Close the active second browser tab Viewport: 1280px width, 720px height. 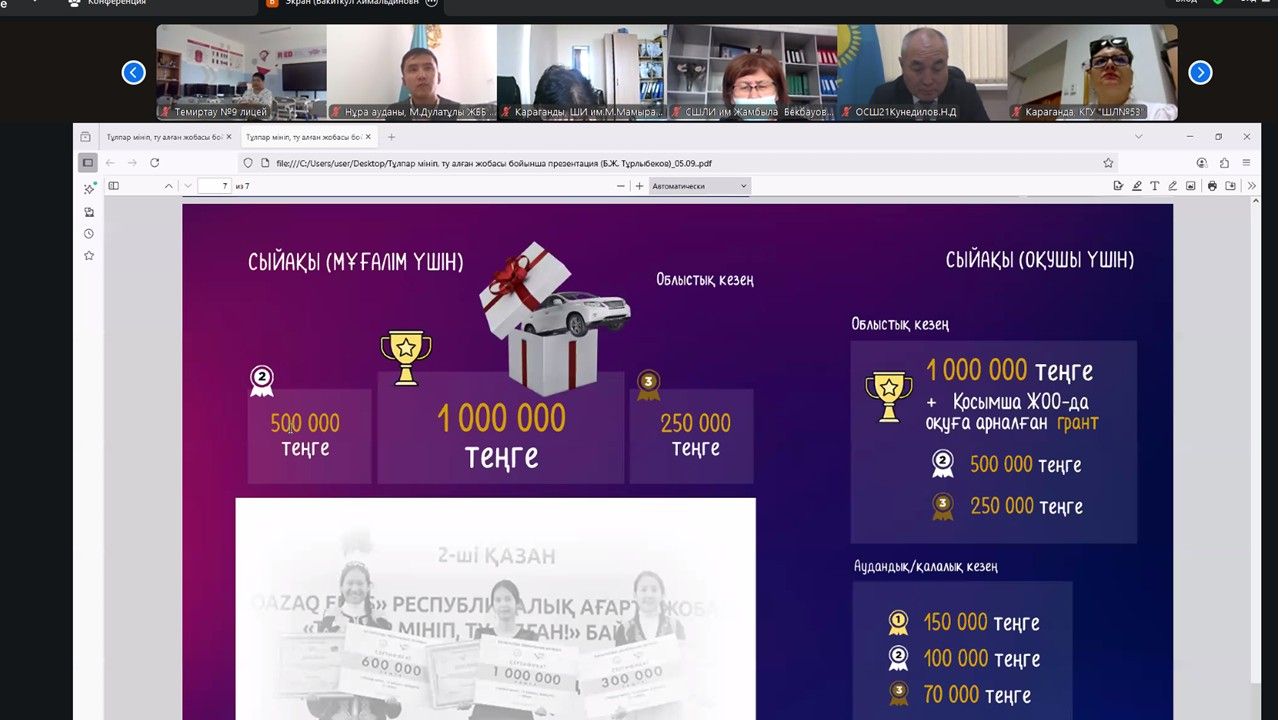point(369,137)
